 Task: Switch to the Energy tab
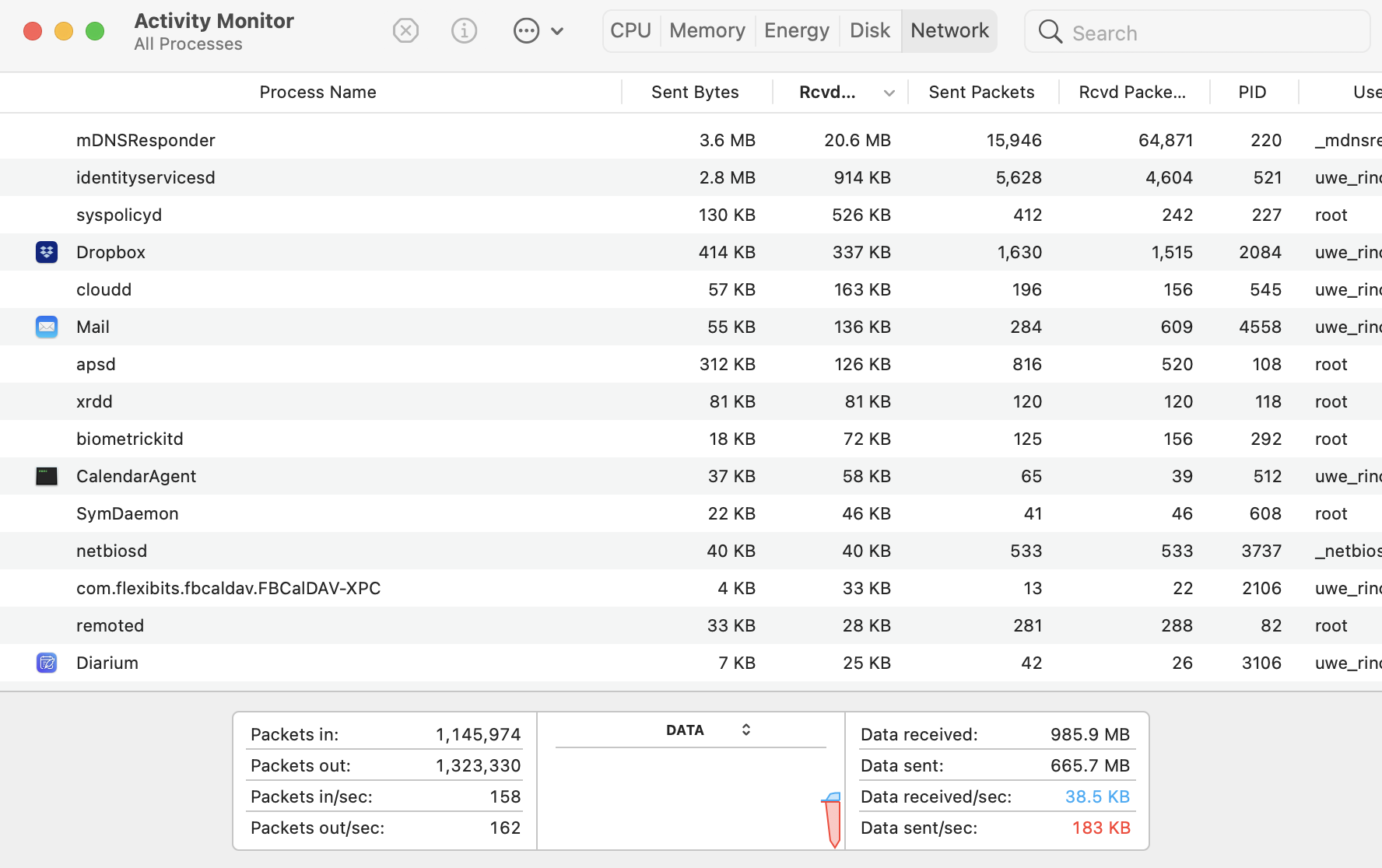[x=797, y=31]
